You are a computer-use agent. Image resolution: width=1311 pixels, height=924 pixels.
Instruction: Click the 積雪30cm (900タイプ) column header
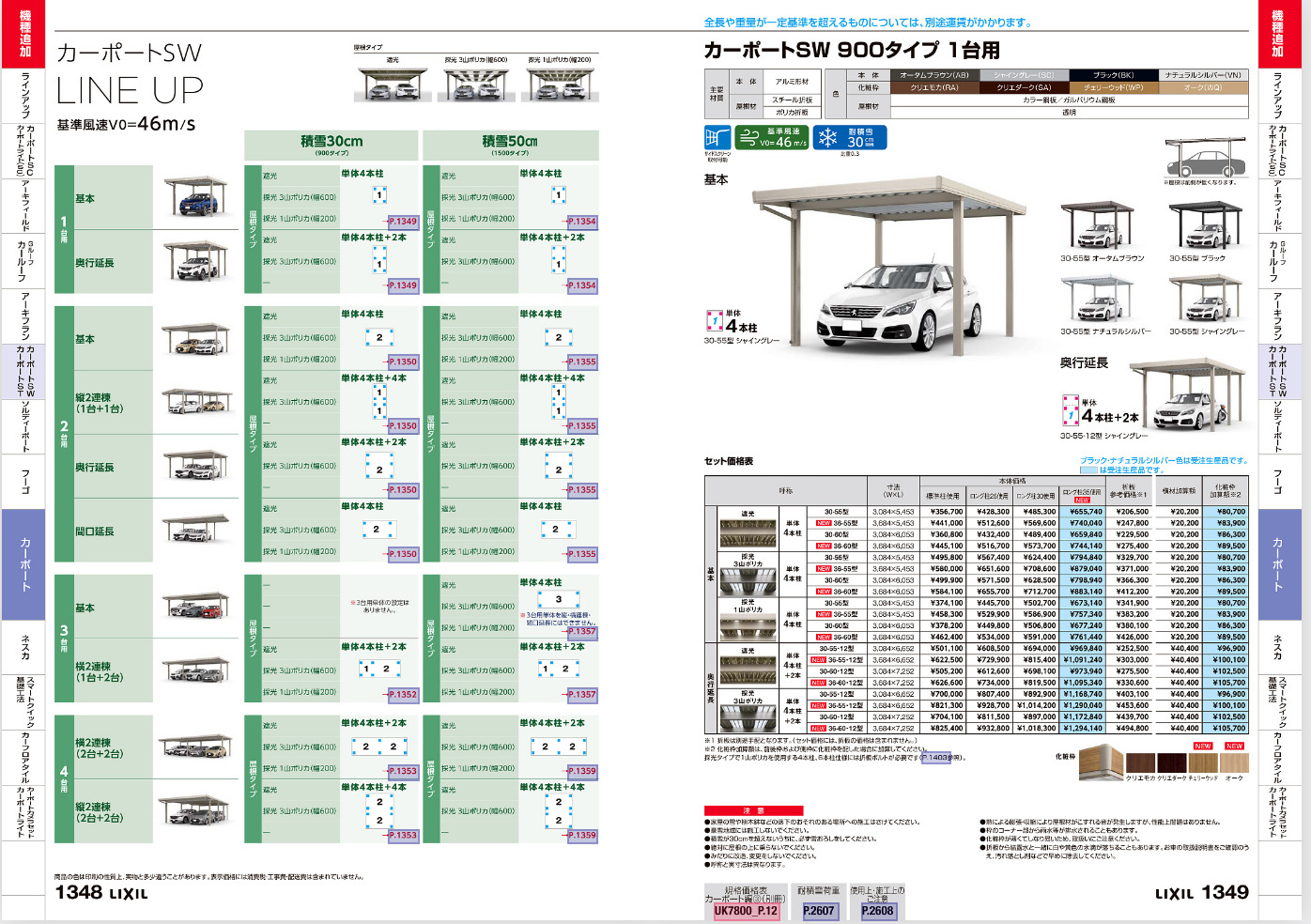[x=331, y=145]
